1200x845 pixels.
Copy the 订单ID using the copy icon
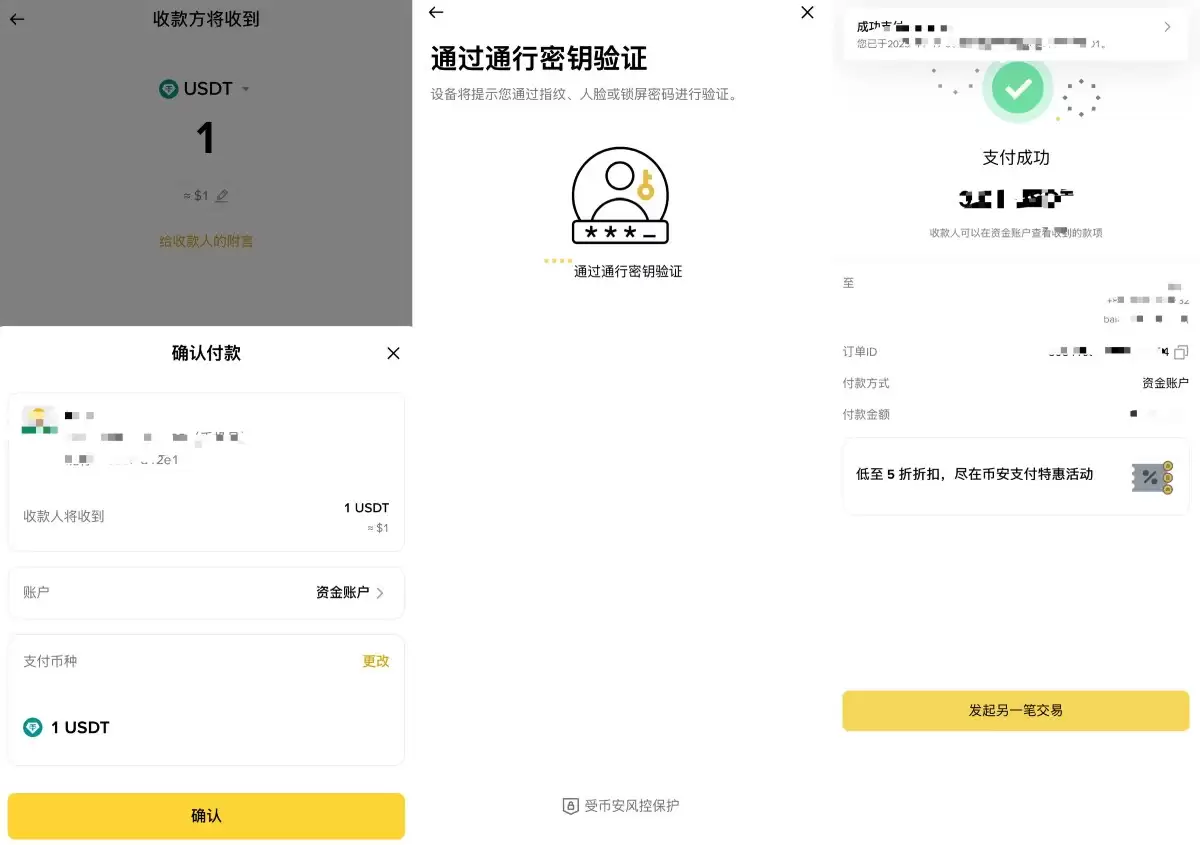(1181, 351)
